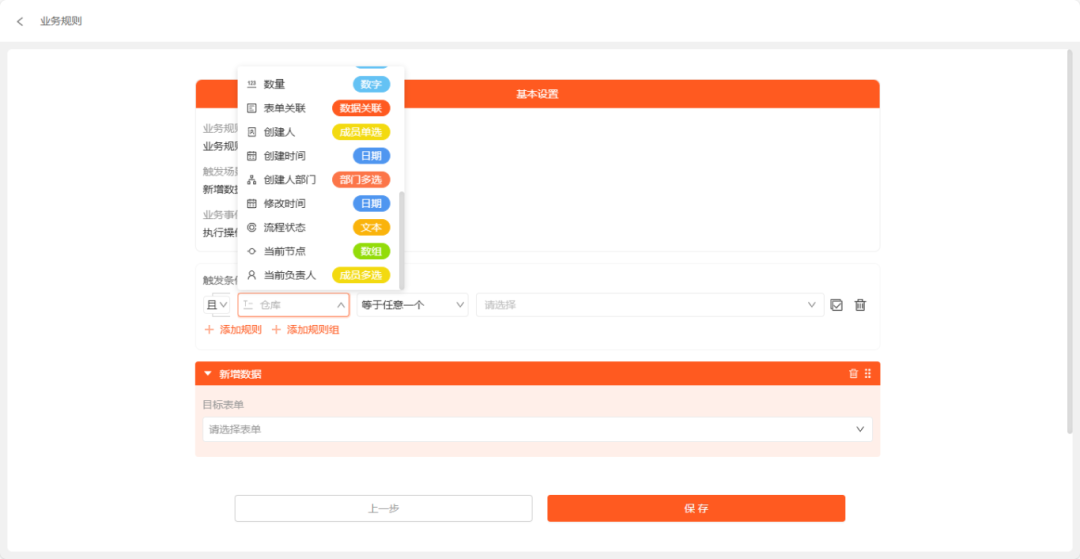This screenshot has height=559, width=1080.
Task: Click the trash icon in the 新增数据 header
Action: tap(853, 373)
